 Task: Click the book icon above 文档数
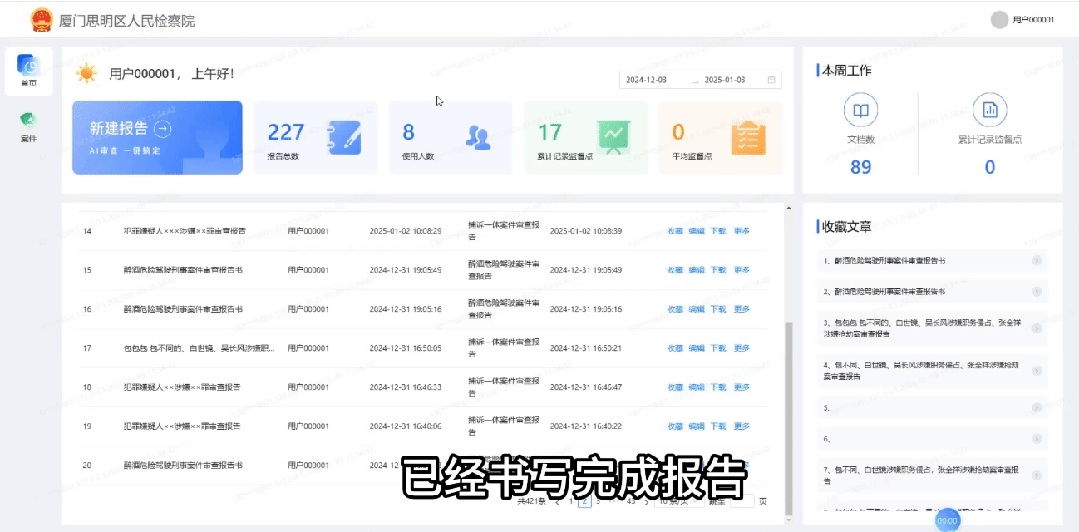(x=861, y=109)
